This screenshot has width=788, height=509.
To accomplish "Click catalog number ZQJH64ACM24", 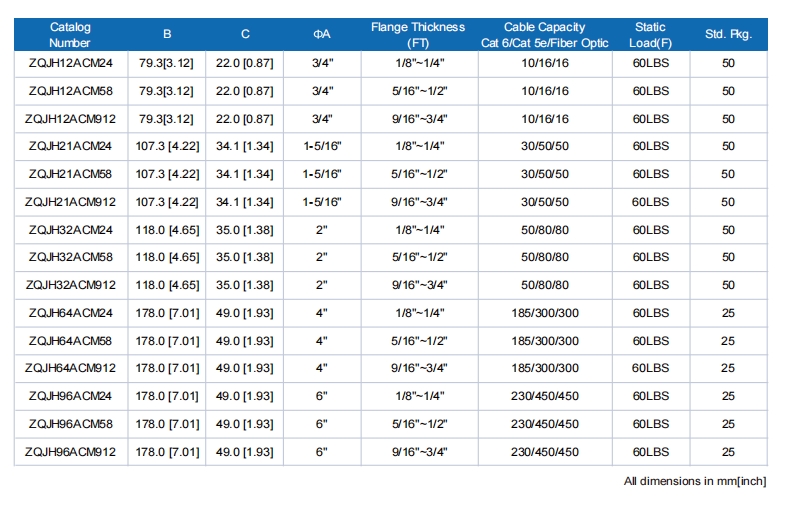I will [70, 313].
